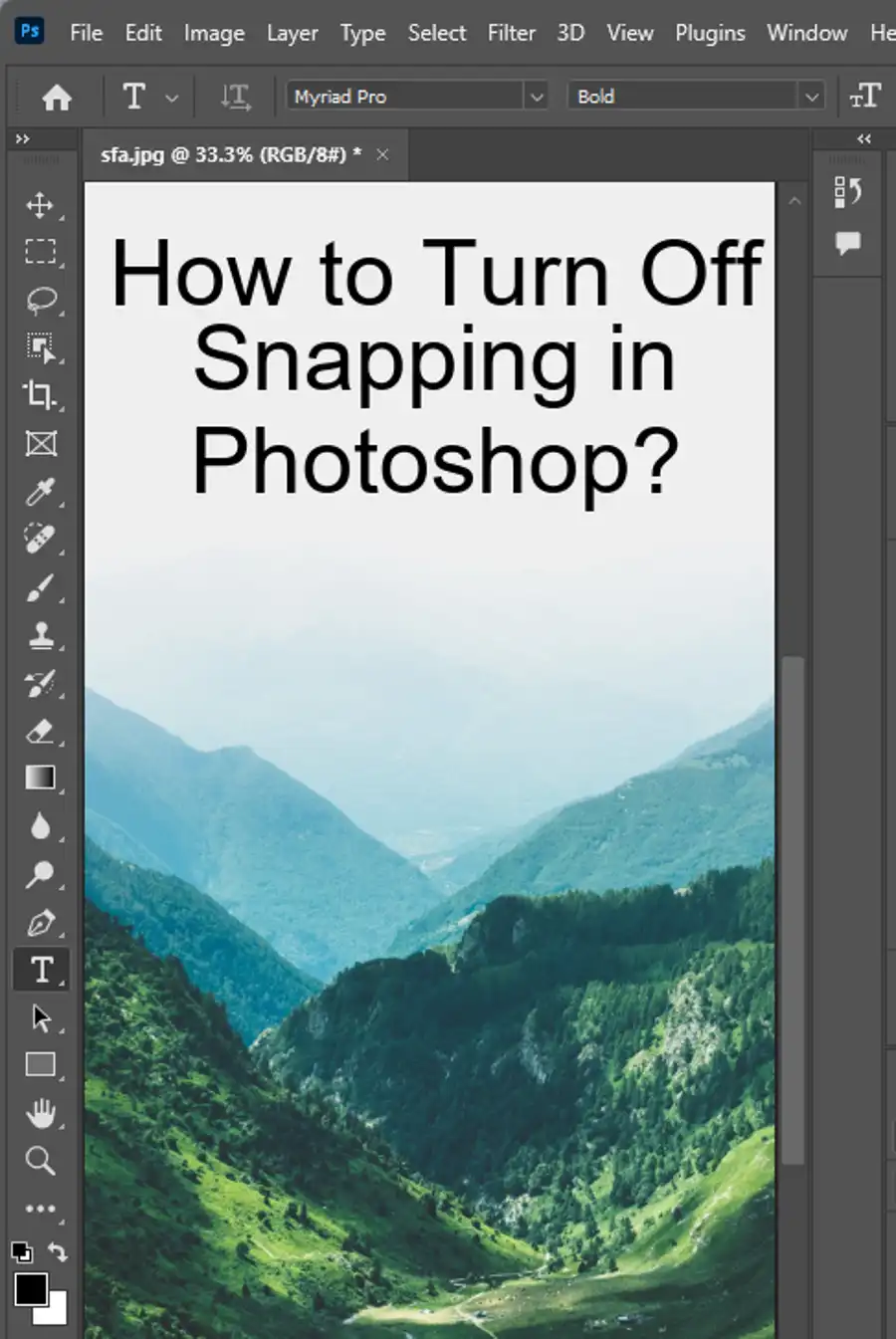The image size is (896, 1339).
Task: Select the Horizontal Type tool in toolbar
Action: pos(41,970)
